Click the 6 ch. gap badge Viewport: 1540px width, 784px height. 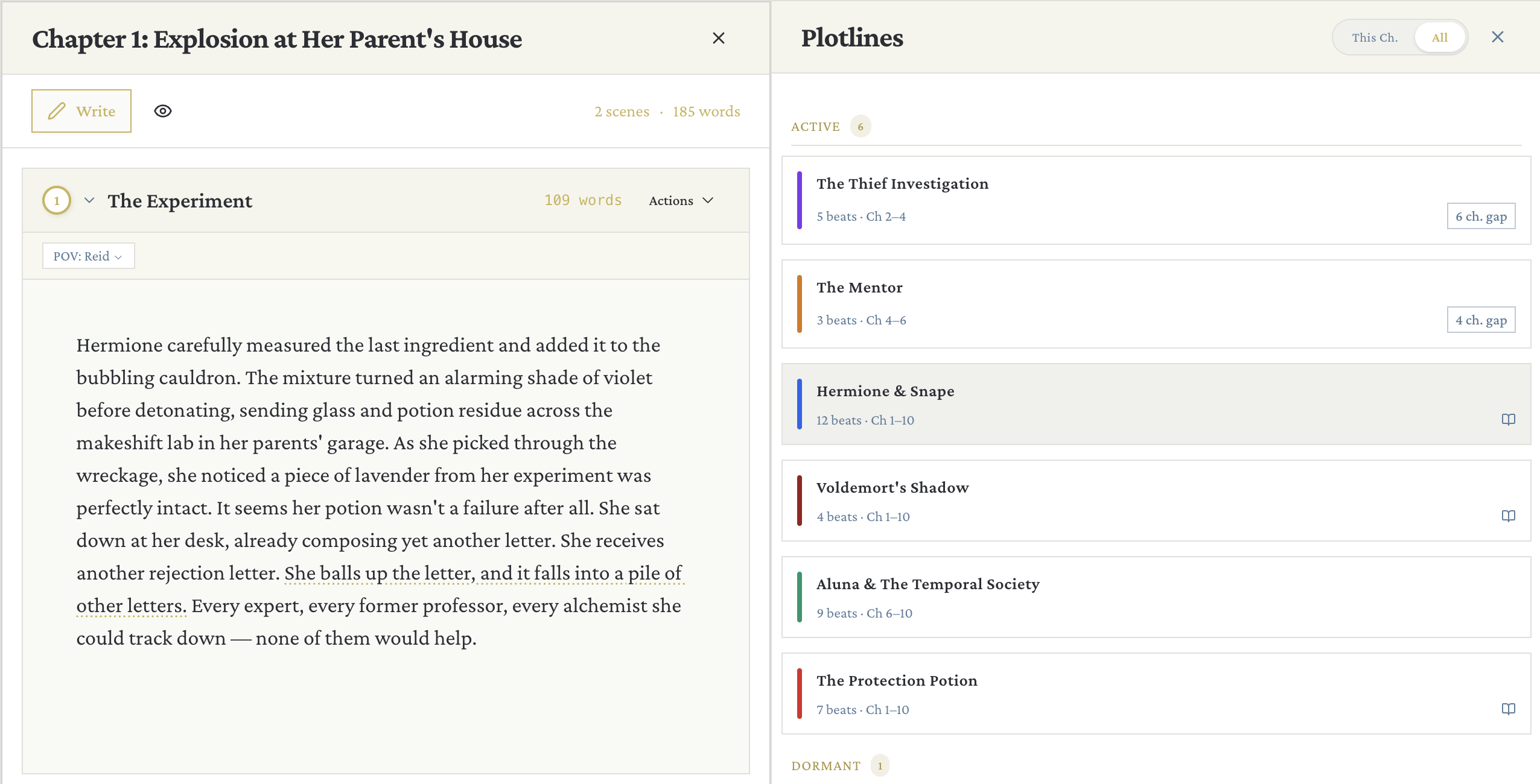pyautogui.click(x=1481, y=215)
